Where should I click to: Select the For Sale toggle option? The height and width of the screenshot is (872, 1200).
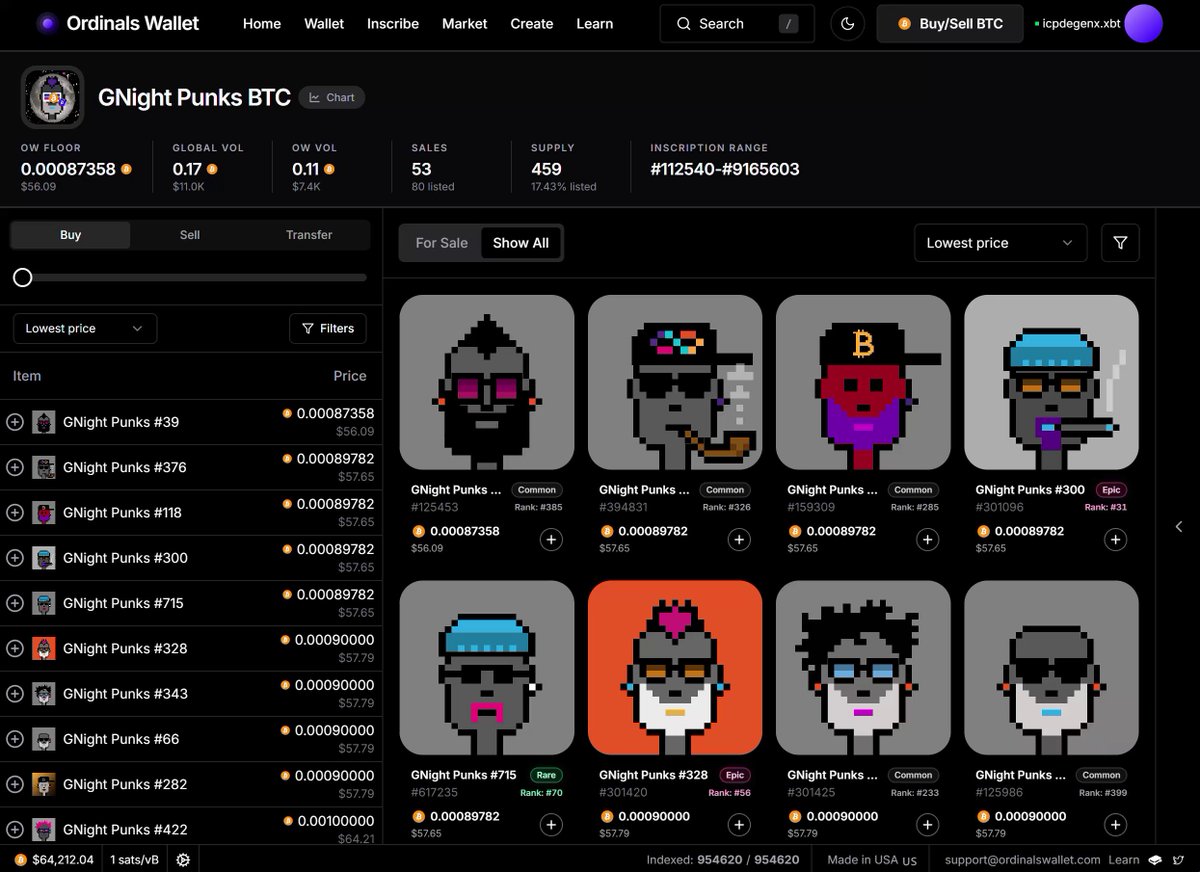[x=441, y=243]
